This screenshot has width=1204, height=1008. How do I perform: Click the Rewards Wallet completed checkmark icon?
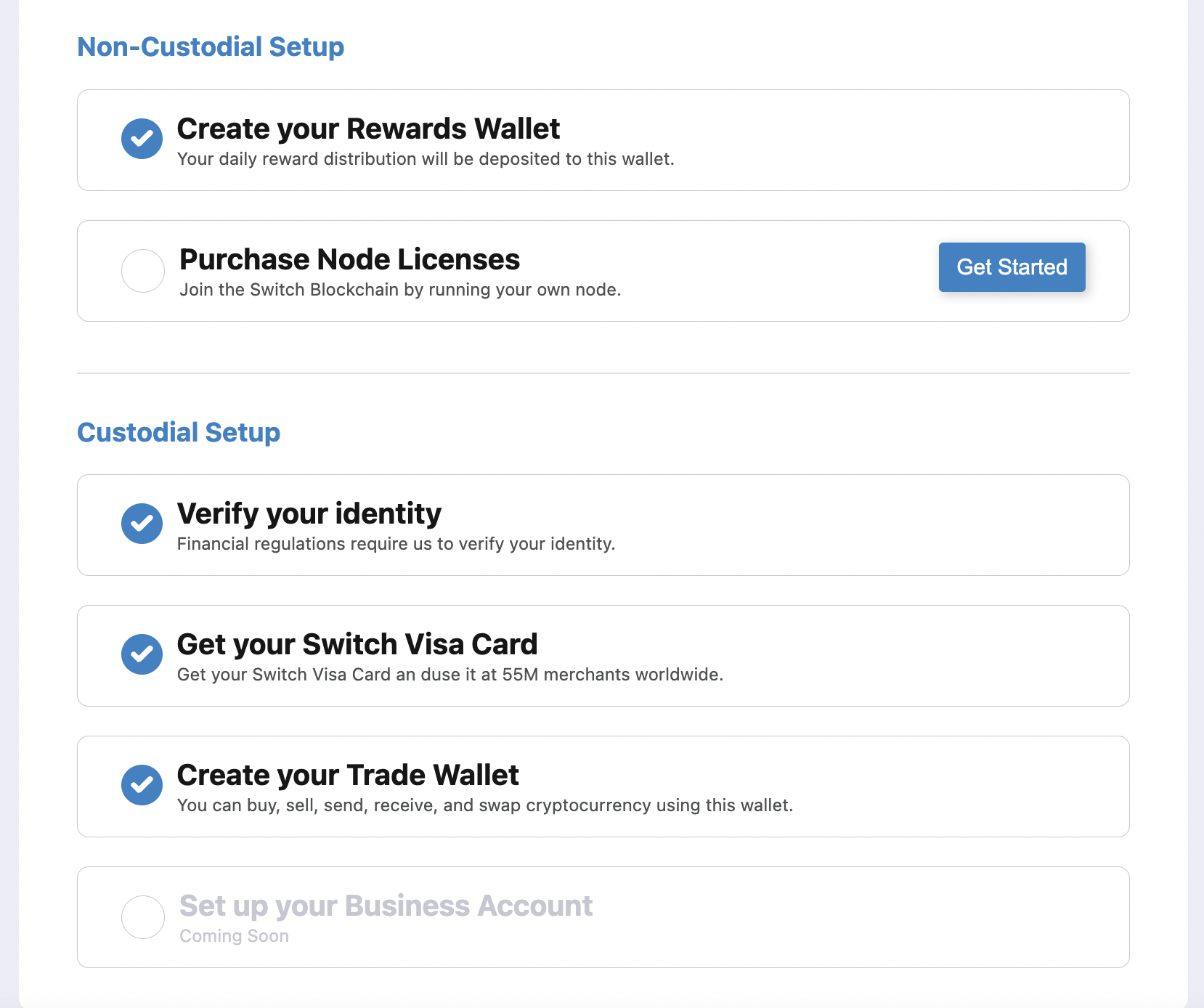(x=142, y=139)
